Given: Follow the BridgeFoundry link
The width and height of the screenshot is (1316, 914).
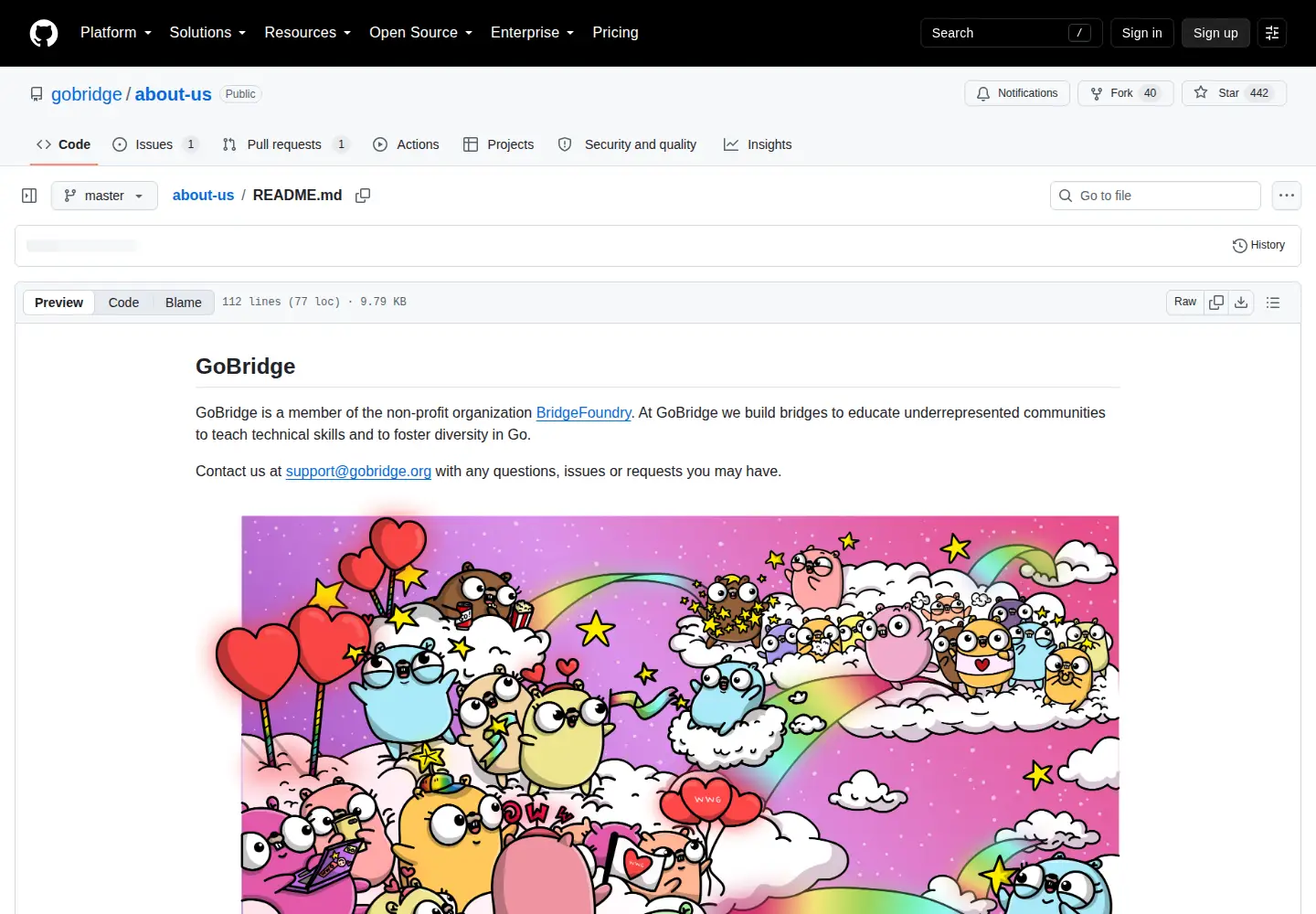Looking at the screenshot, I should [583, 412].
